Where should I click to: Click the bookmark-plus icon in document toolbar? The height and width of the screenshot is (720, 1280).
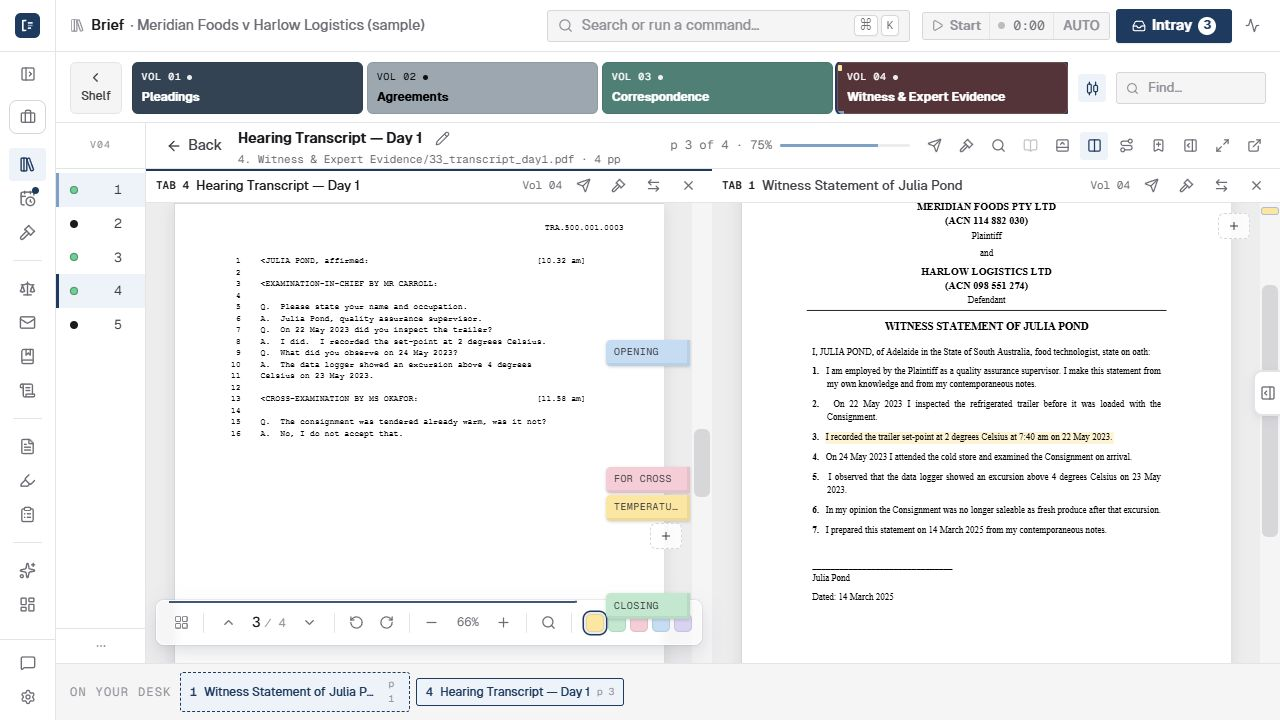pyautogui.click(x=1158, y=146)
